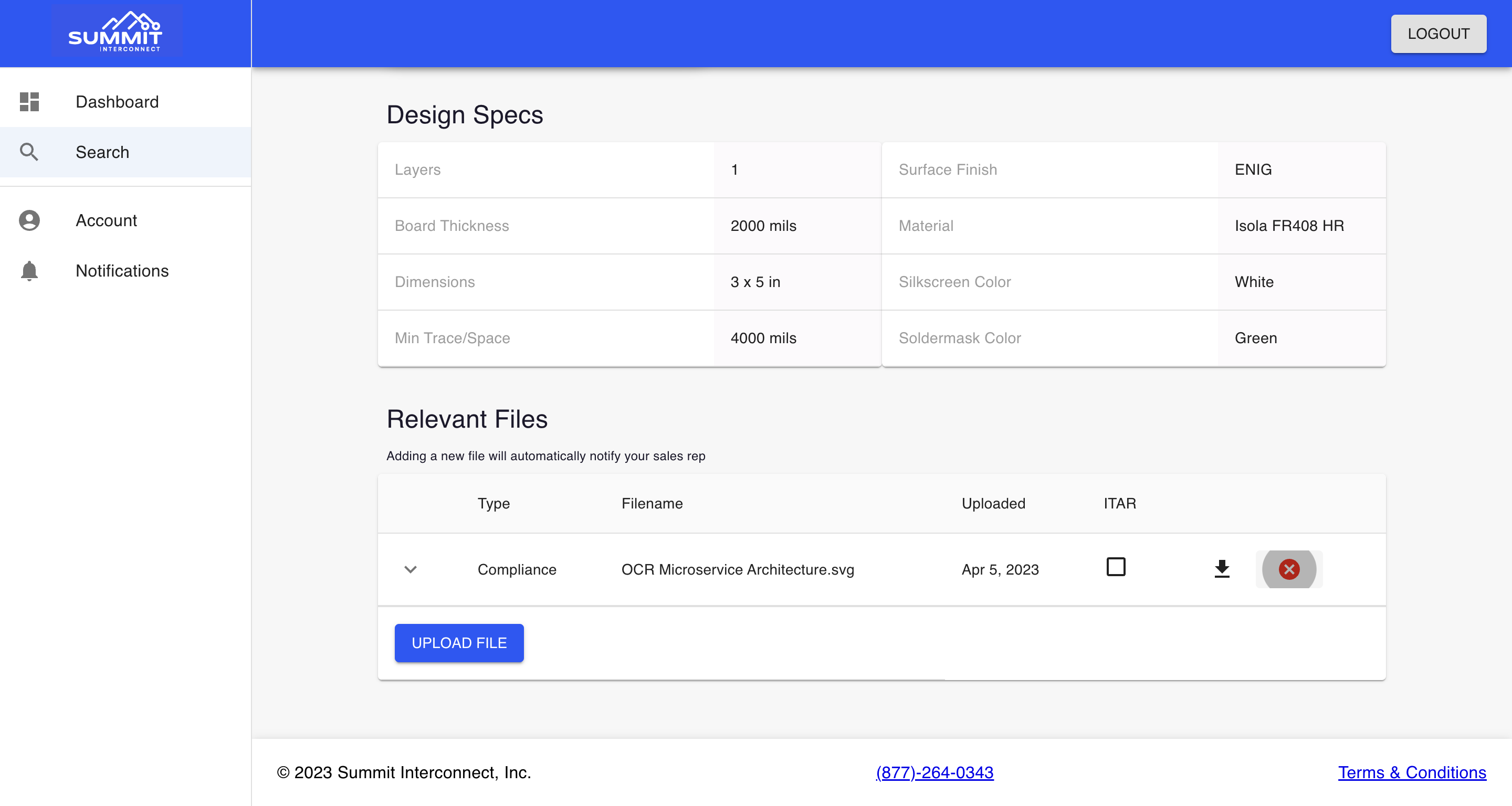Viewport: 1512px width, 806px height.
Task: Click the Summit Interconnect logo
Action: [116, 31]
